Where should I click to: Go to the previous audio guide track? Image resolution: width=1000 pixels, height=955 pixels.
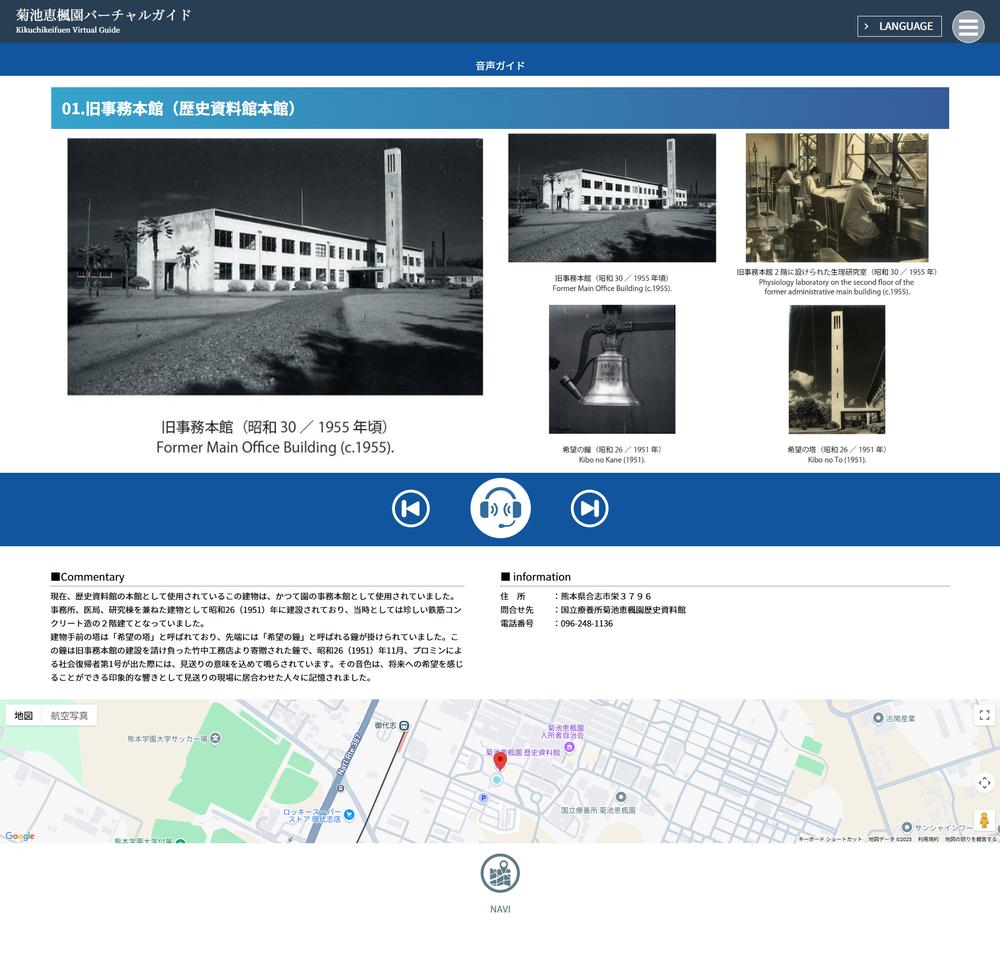click(411, 508)
